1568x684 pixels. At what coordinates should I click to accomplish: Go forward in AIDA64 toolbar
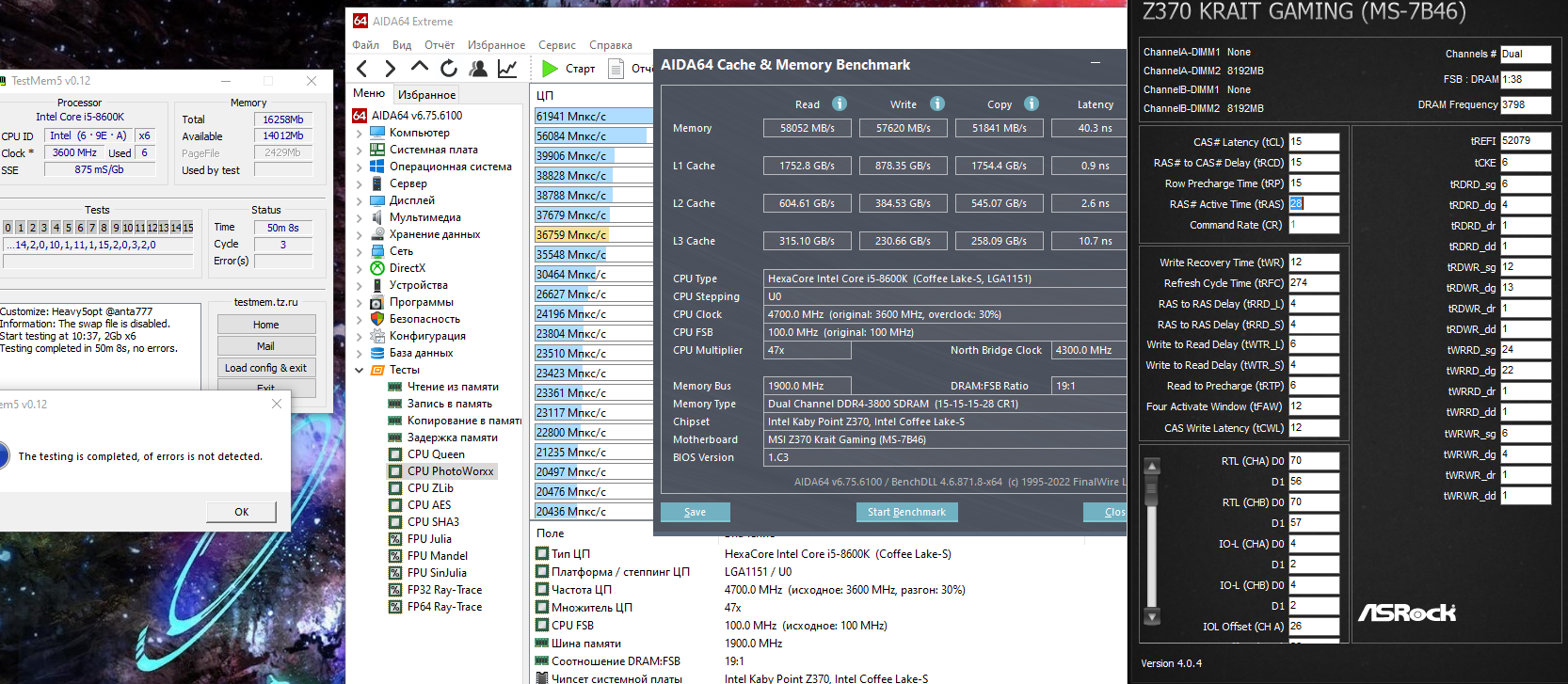[391, 68]
